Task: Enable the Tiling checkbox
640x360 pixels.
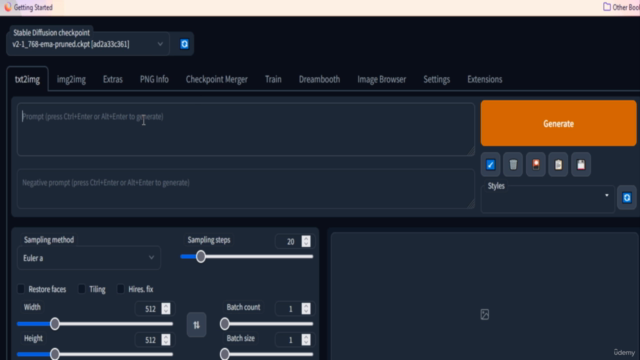Action: tap(82, 289)
